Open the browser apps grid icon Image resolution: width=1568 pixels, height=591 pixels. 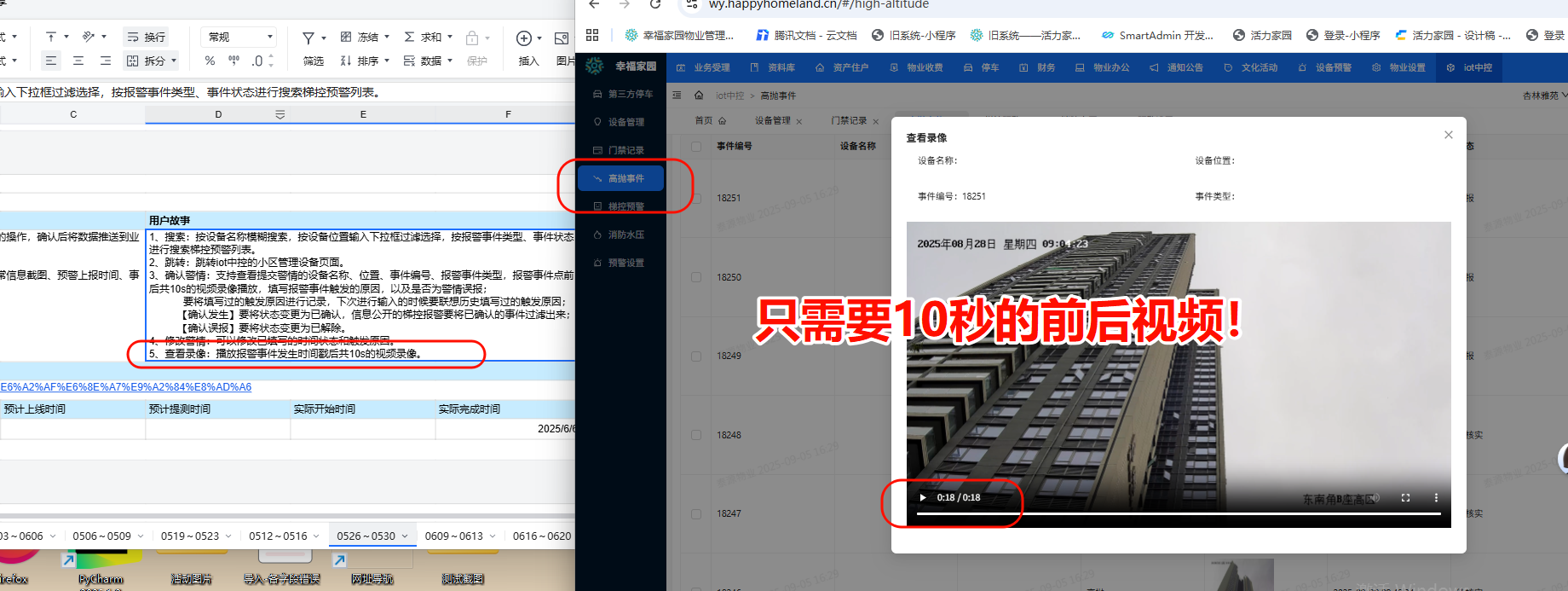[x=592, y=35]
